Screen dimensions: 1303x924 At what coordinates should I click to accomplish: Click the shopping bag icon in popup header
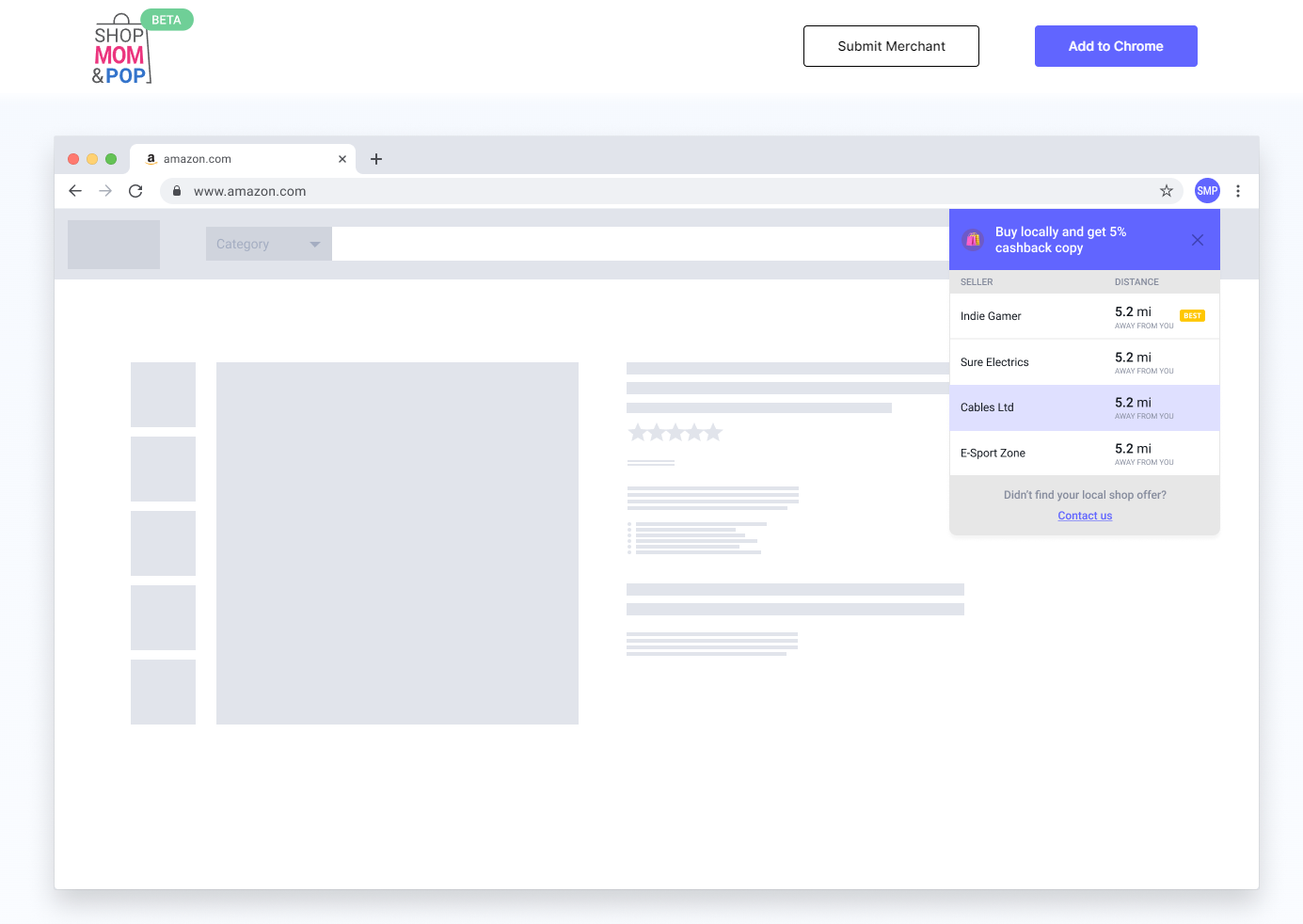pos(974,240)
